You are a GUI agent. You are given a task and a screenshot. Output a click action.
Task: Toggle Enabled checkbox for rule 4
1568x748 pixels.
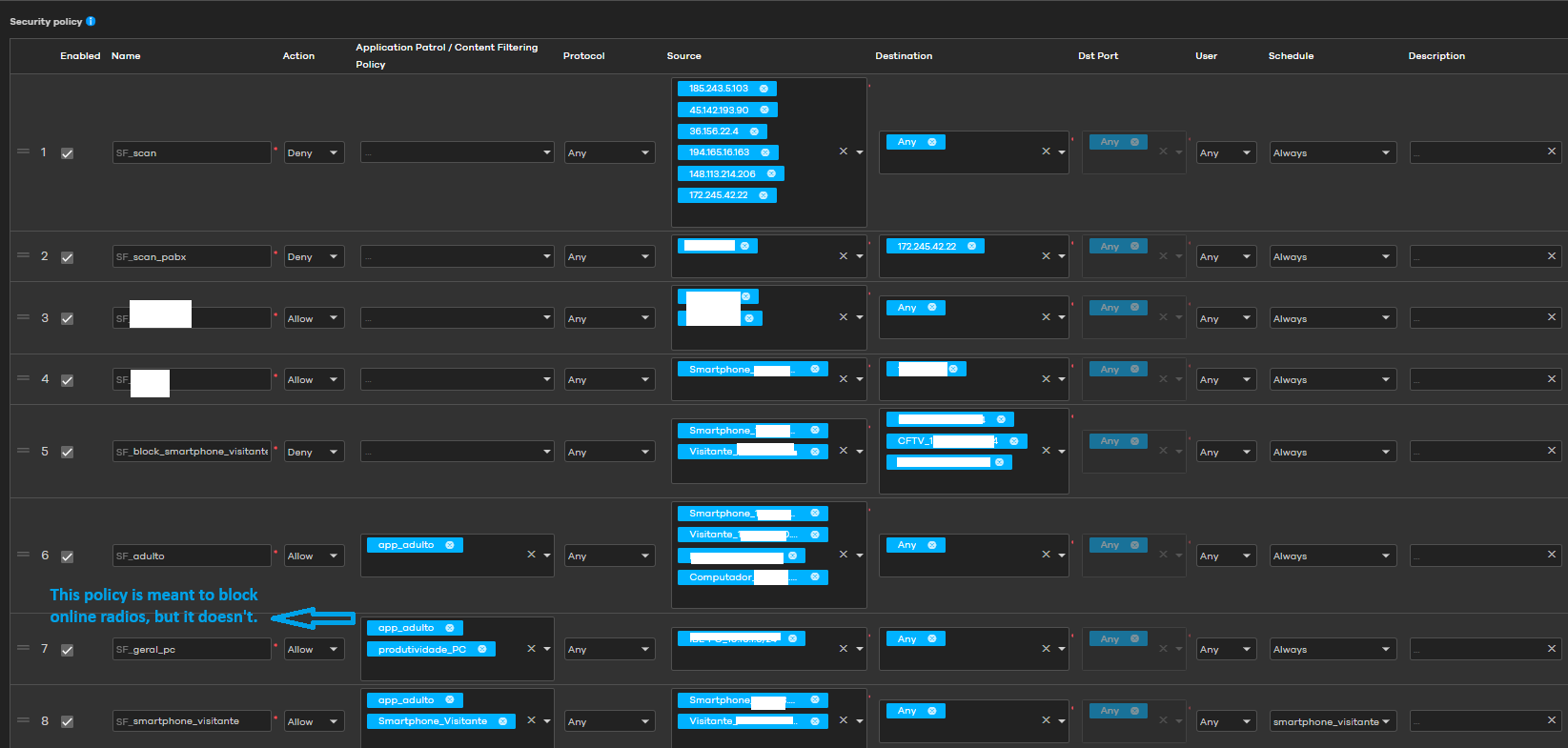(67, 380)
